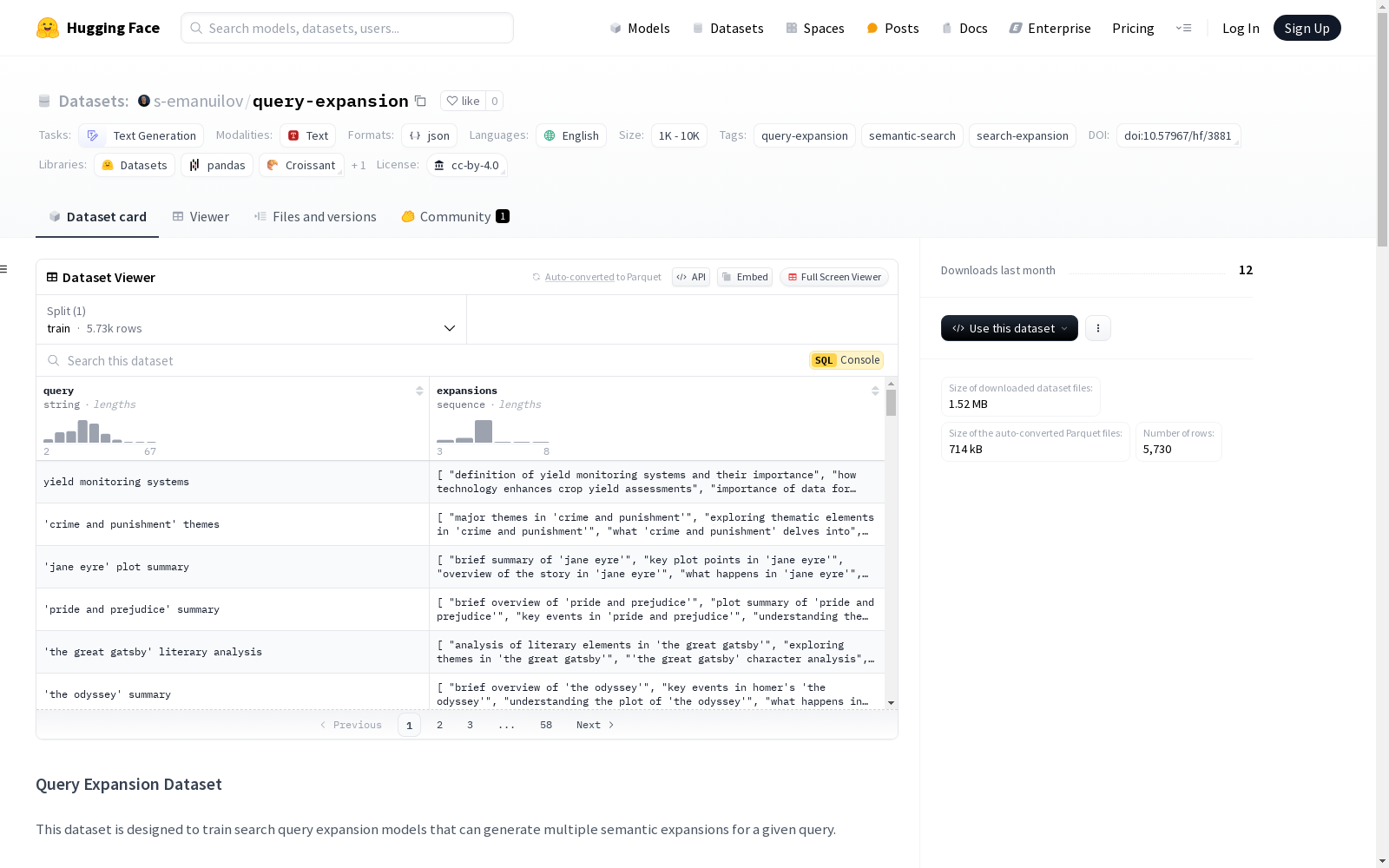Open the Files and versions tab
1389x868 pixels.
pyautogui.click(x=315, y=217)
